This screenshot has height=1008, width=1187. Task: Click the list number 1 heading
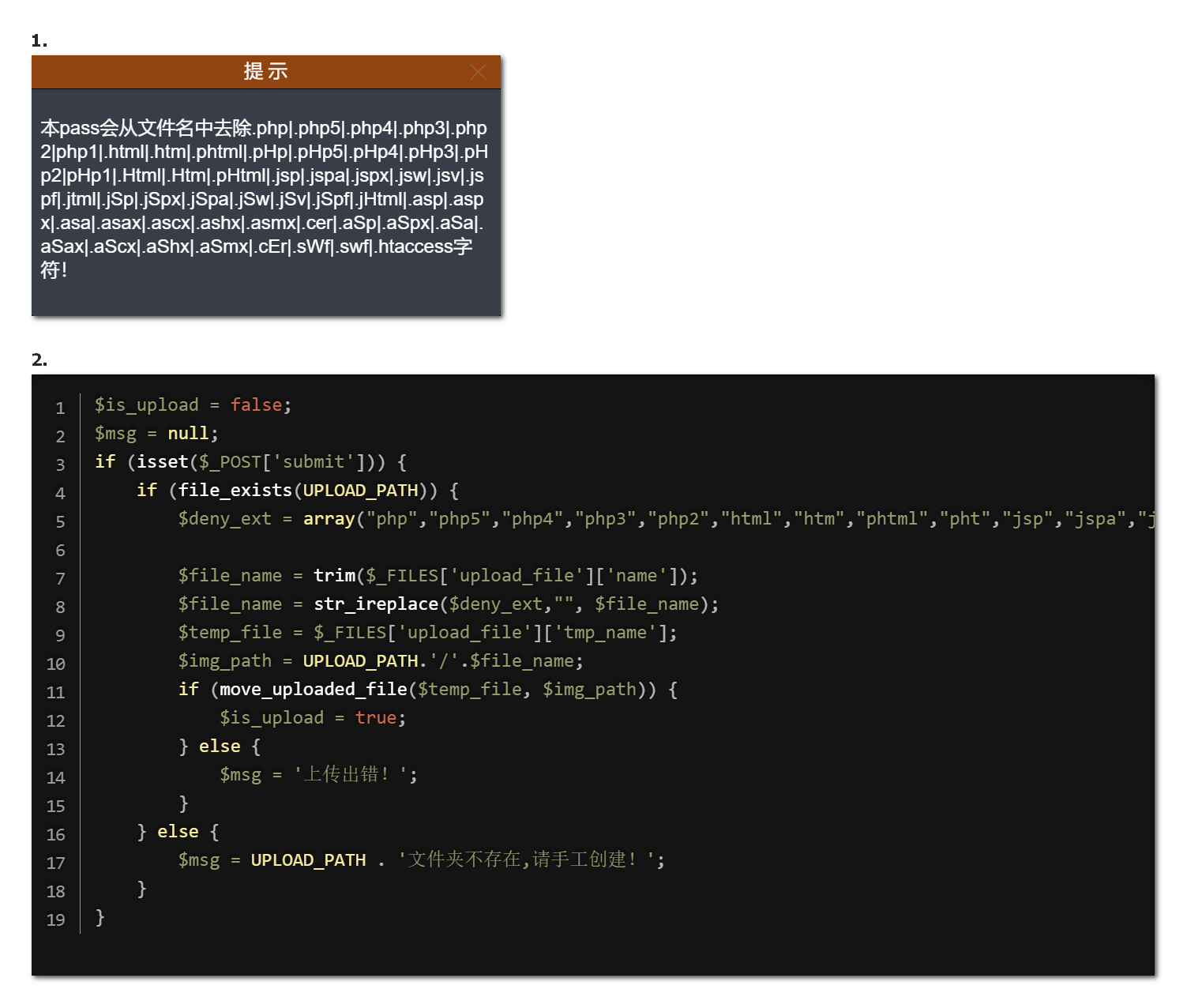click(39, 41)
